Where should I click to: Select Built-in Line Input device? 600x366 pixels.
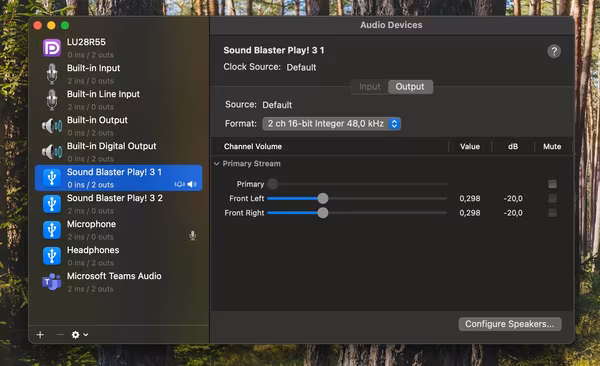[x=119, y=100]
